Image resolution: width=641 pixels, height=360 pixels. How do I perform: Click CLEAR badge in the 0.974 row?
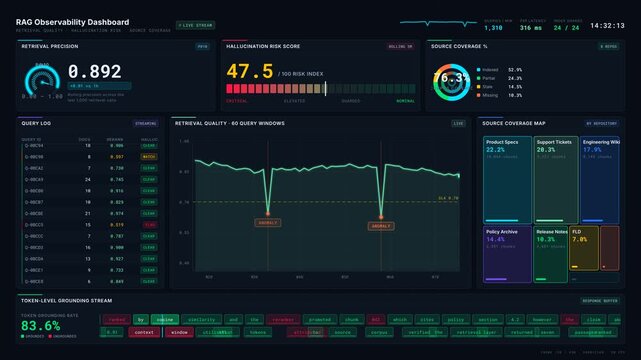point(149,213)
